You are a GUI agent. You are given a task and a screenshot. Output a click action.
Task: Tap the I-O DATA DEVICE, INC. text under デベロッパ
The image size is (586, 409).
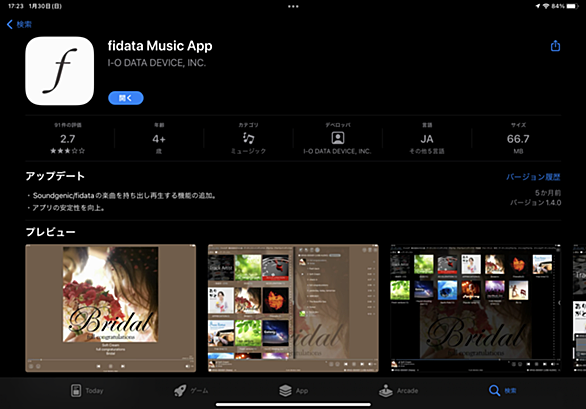point(337,151)
